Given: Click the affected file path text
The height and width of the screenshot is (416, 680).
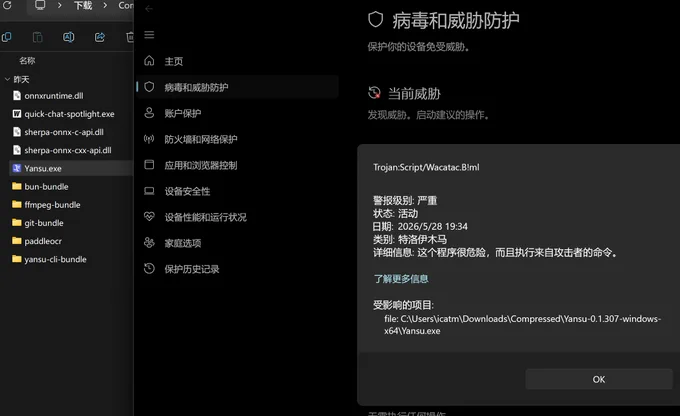Looking at the screenshot, I should (x=522, y=325).
